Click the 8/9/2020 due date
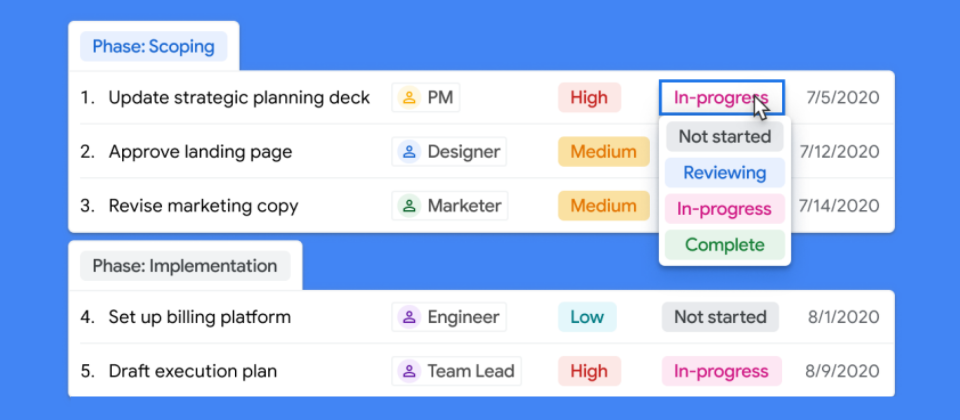960x420 pixels. coord(843,372)
